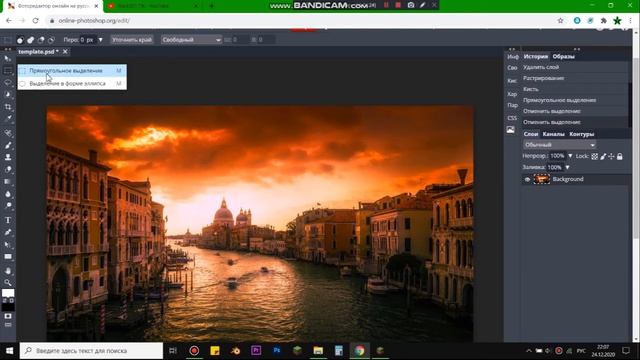Select history step Растрирование

pyautogui.click(x=576, y=78)
